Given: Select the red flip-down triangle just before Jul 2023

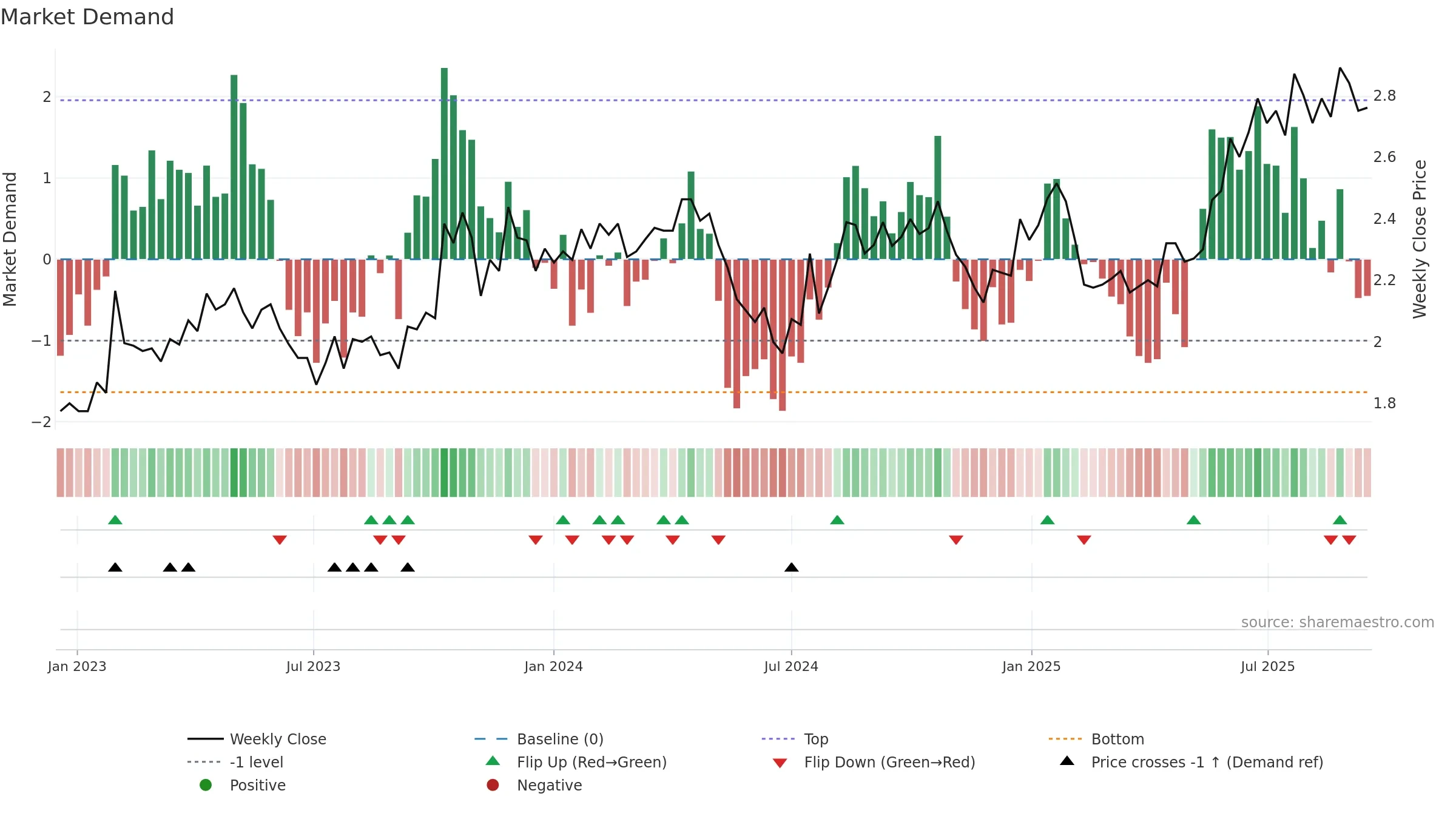Looking at the screenshot, I should [x=280, y=540].
